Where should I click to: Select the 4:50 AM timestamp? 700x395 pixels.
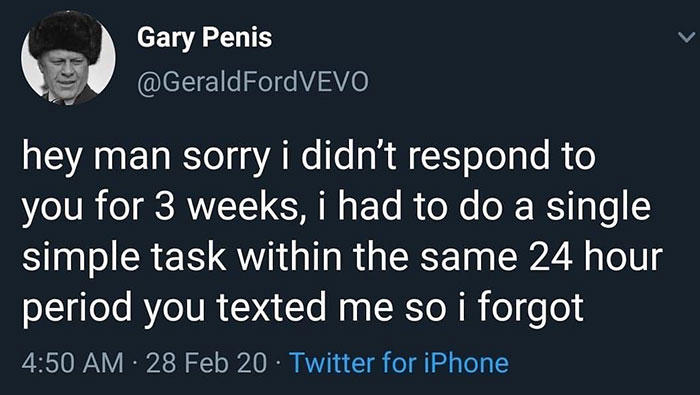pos(73,363)
